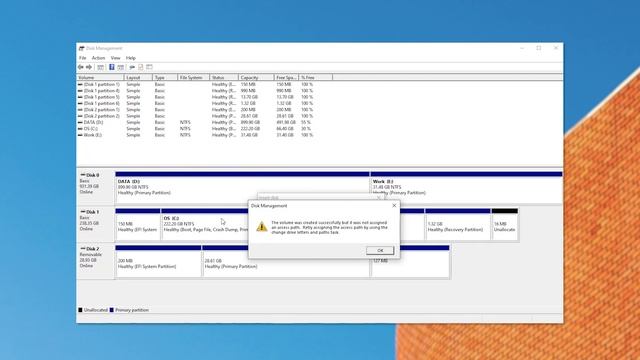The width and height of the screenshot is (640, 360).
Task: Open the View menu
Action: 116,58
